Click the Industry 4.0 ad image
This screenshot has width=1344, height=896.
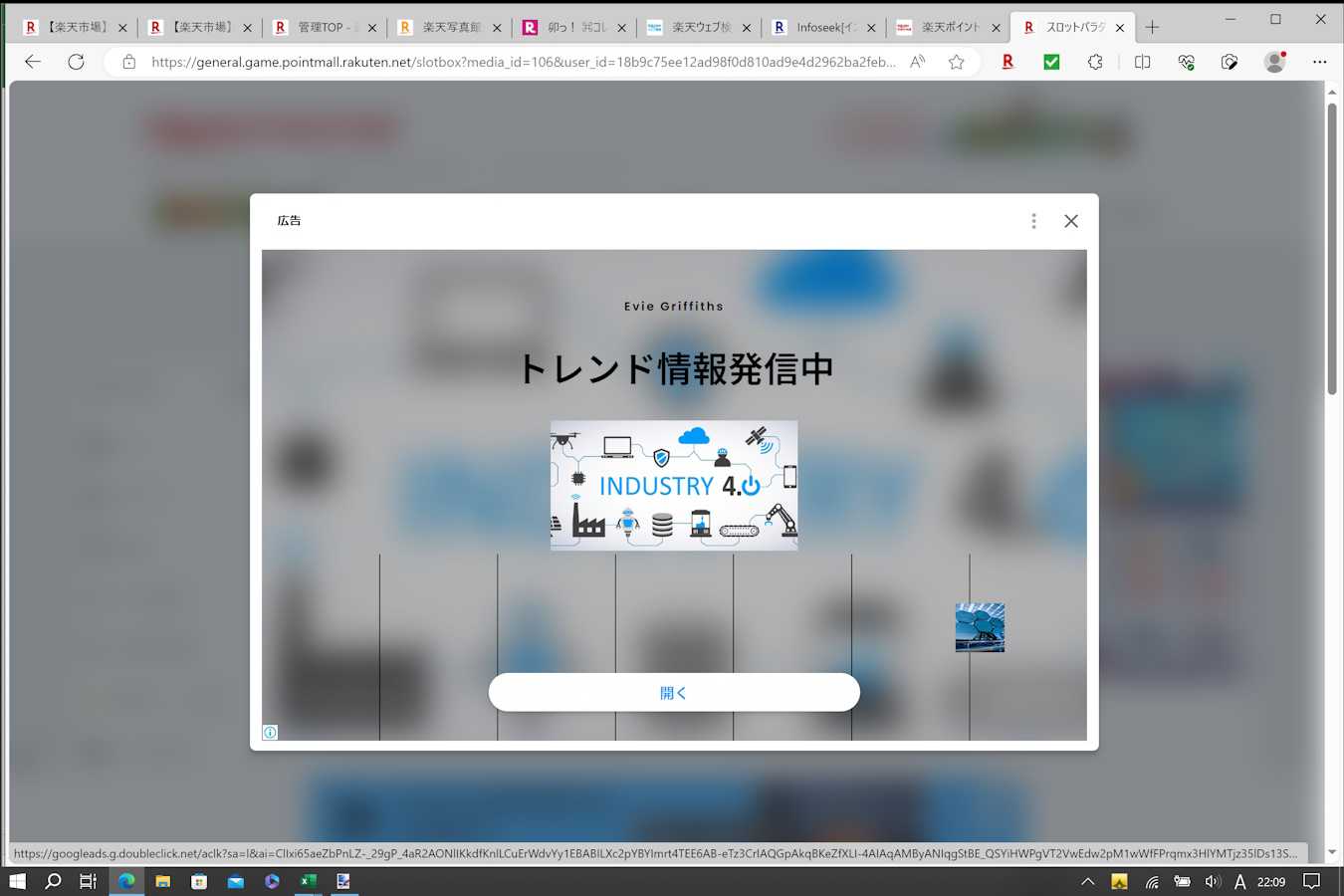point(674,485)
